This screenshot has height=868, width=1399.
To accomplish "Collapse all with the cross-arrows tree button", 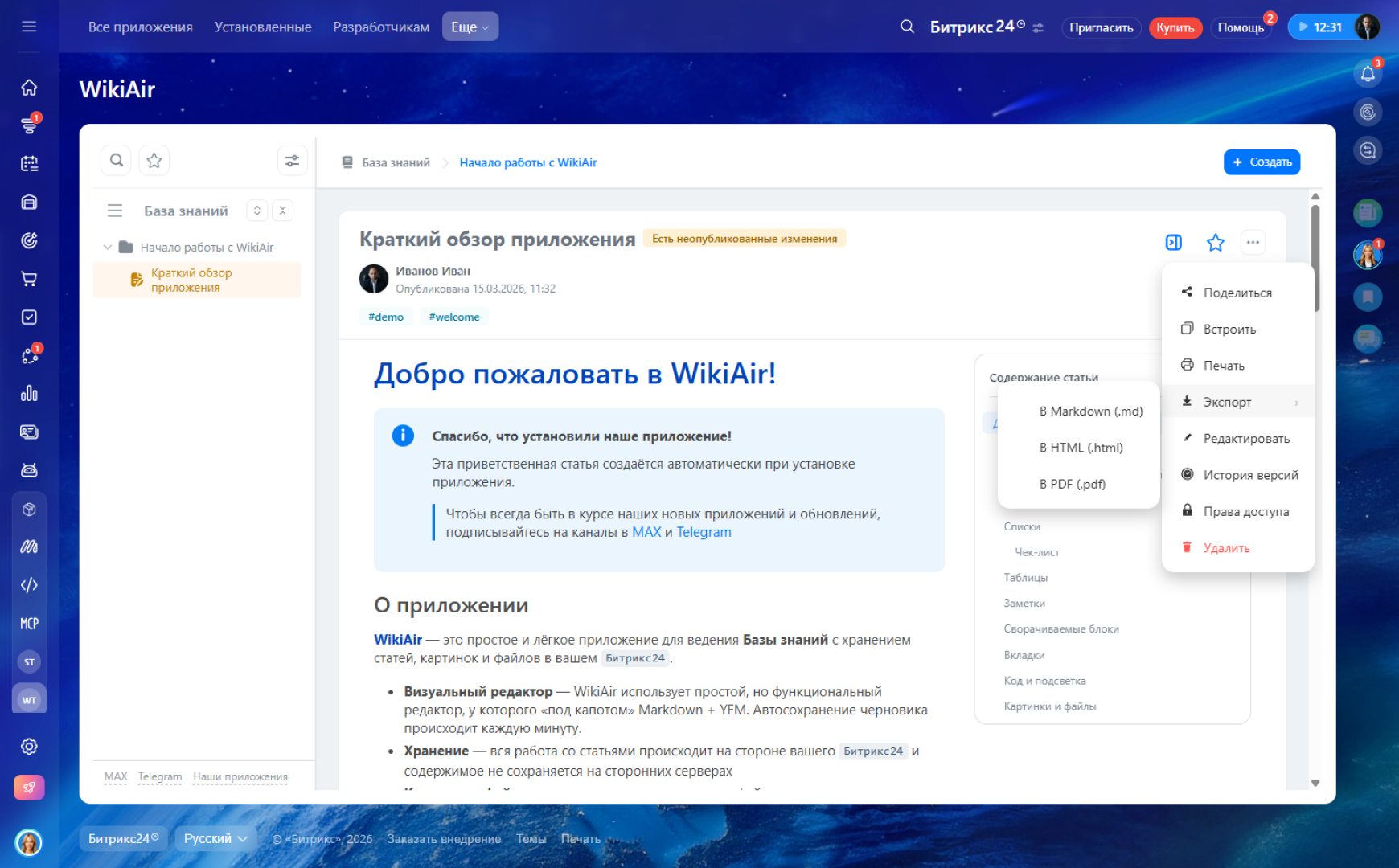I will click(282, 211).
